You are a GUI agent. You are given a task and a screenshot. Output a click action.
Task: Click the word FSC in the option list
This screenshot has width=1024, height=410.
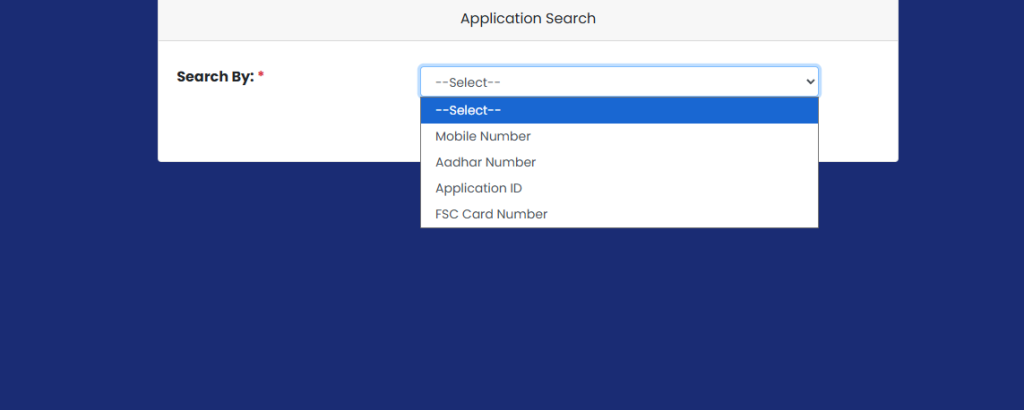(447, 214)
